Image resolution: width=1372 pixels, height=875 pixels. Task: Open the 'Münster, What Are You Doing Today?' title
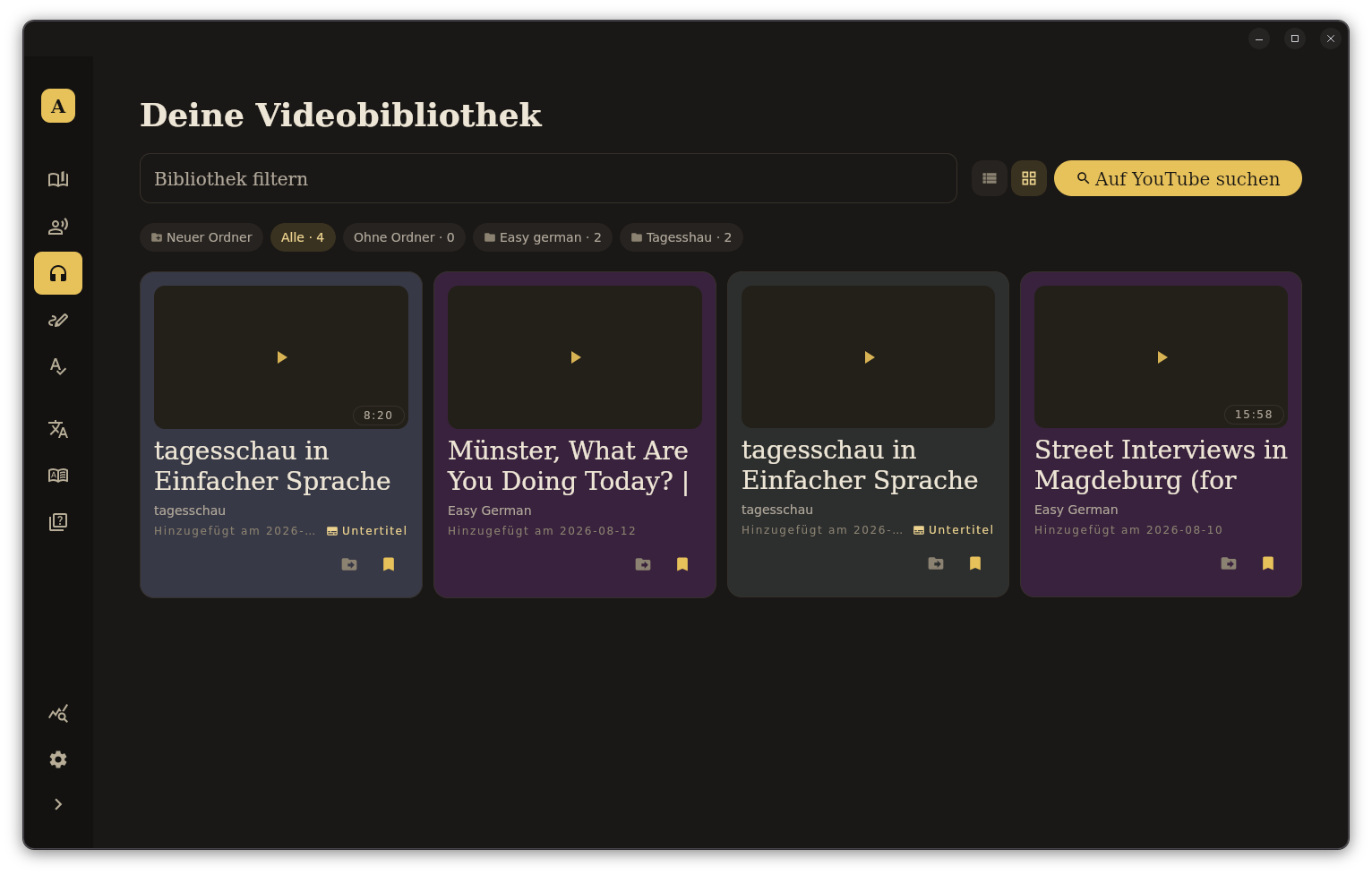(569, 466)
